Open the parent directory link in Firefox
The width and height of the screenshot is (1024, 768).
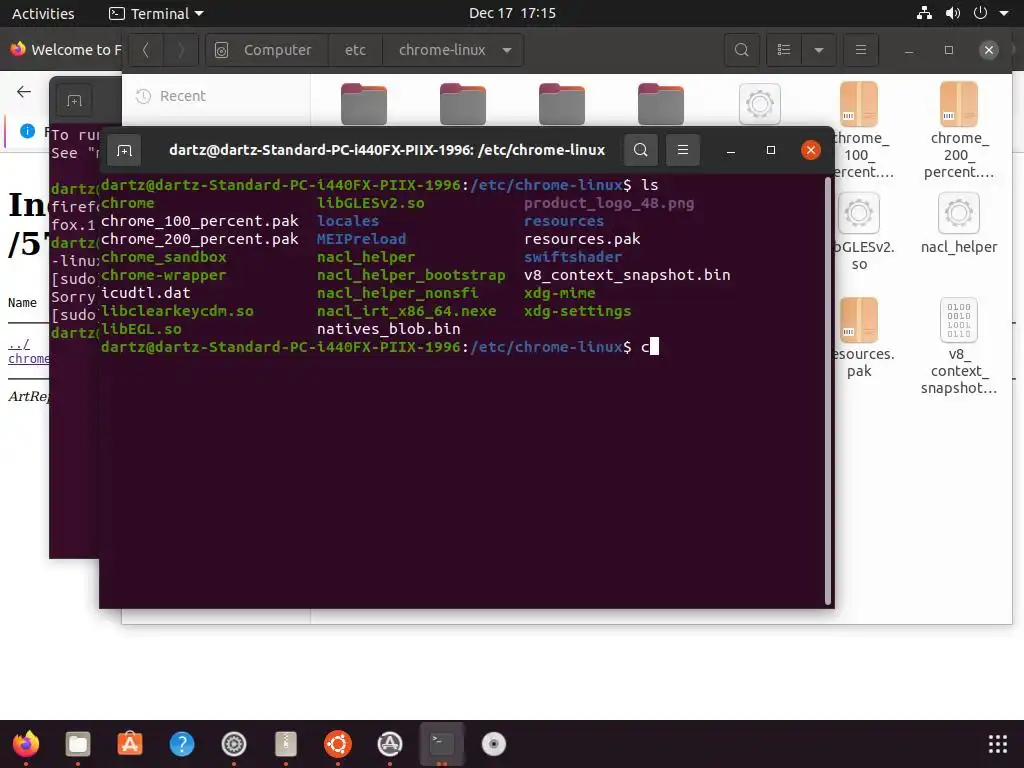click(18, 344)
